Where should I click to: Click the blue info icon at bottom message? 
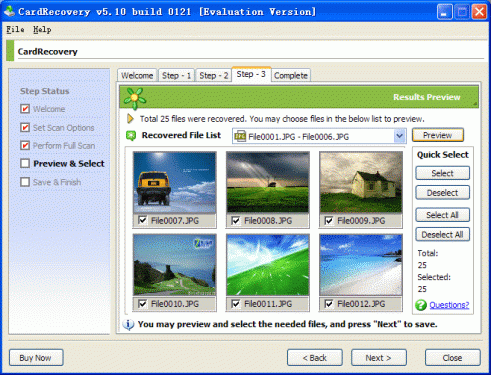click(128, 324)
